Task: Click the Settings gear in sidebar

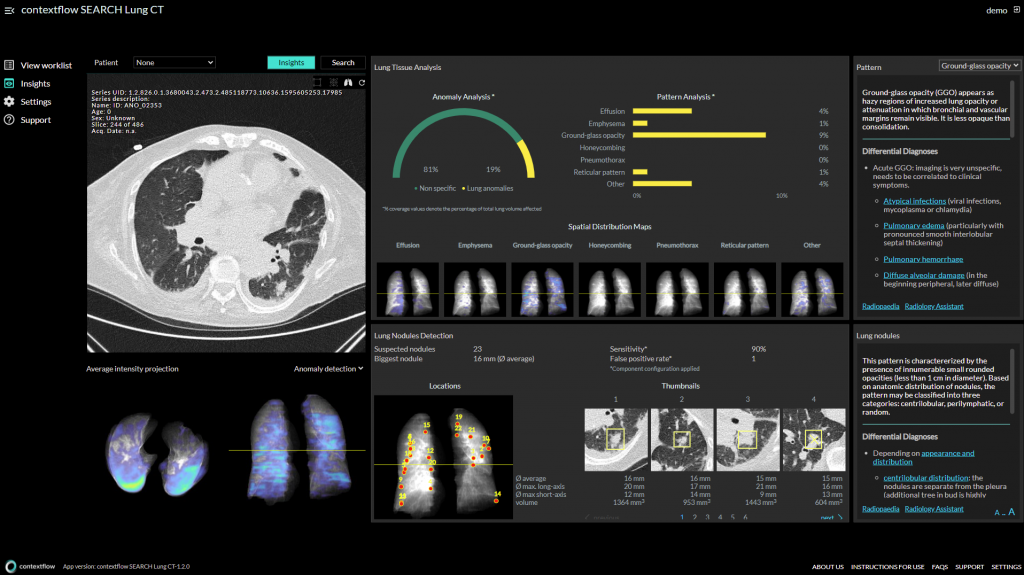Action: (x=9, y=102)
